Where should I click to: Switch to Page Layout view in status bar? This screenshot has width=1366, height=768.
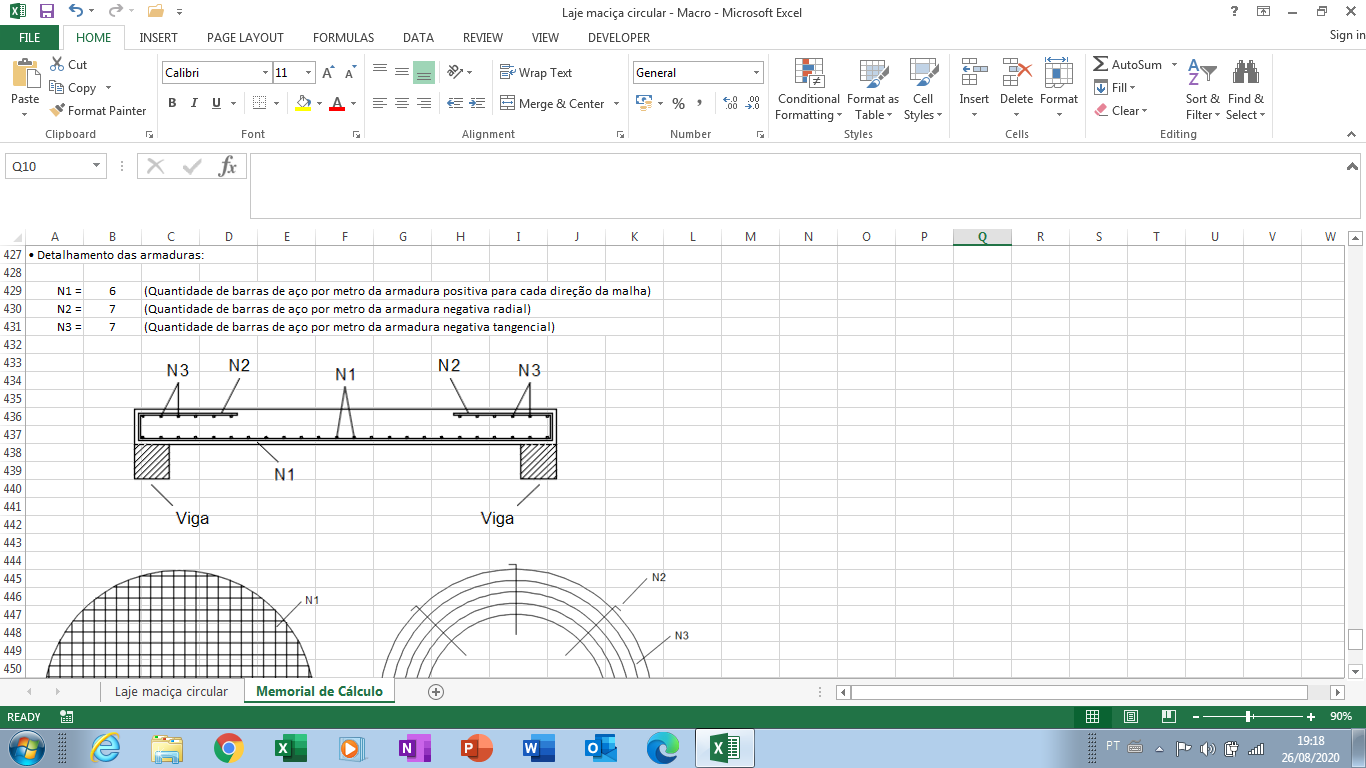(1131, 717)
